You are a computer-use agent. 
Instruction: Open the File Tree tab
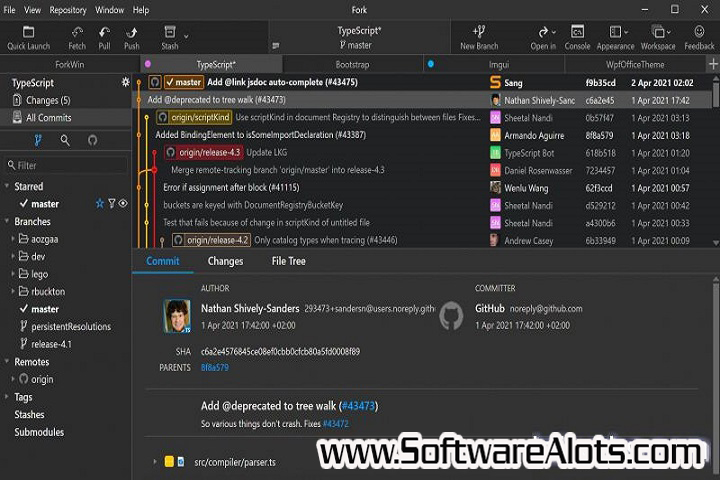pos(288,261)
